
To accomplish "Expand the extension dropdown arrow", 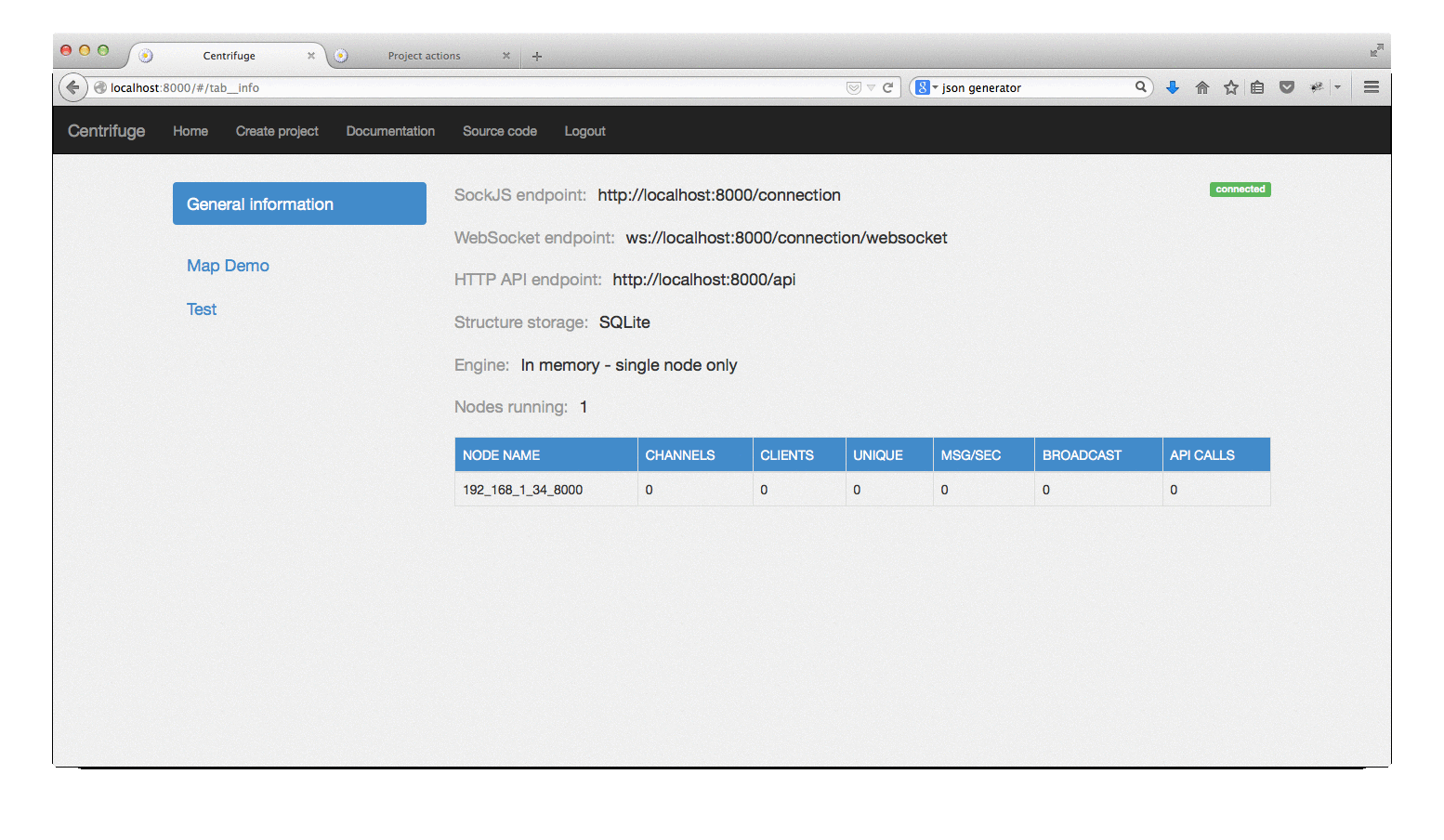I will click(x=1337, y=87).
